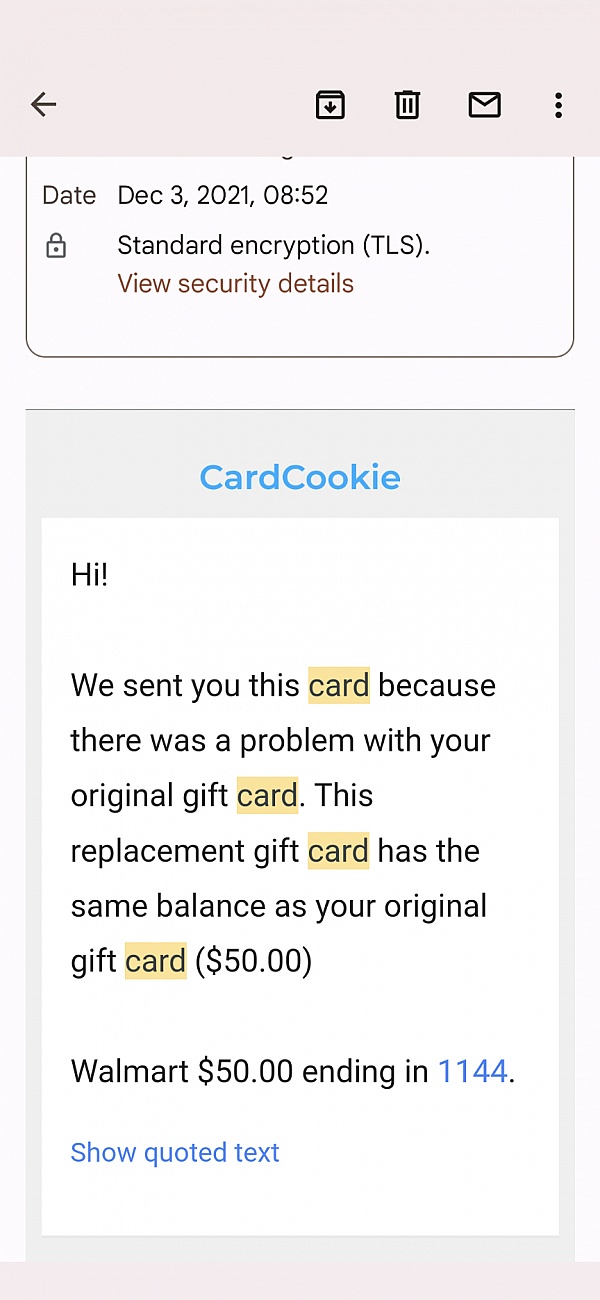Click the CardCookie header logo
The height and width of the screenshot is (1300, 600).
tap(300, 477)
